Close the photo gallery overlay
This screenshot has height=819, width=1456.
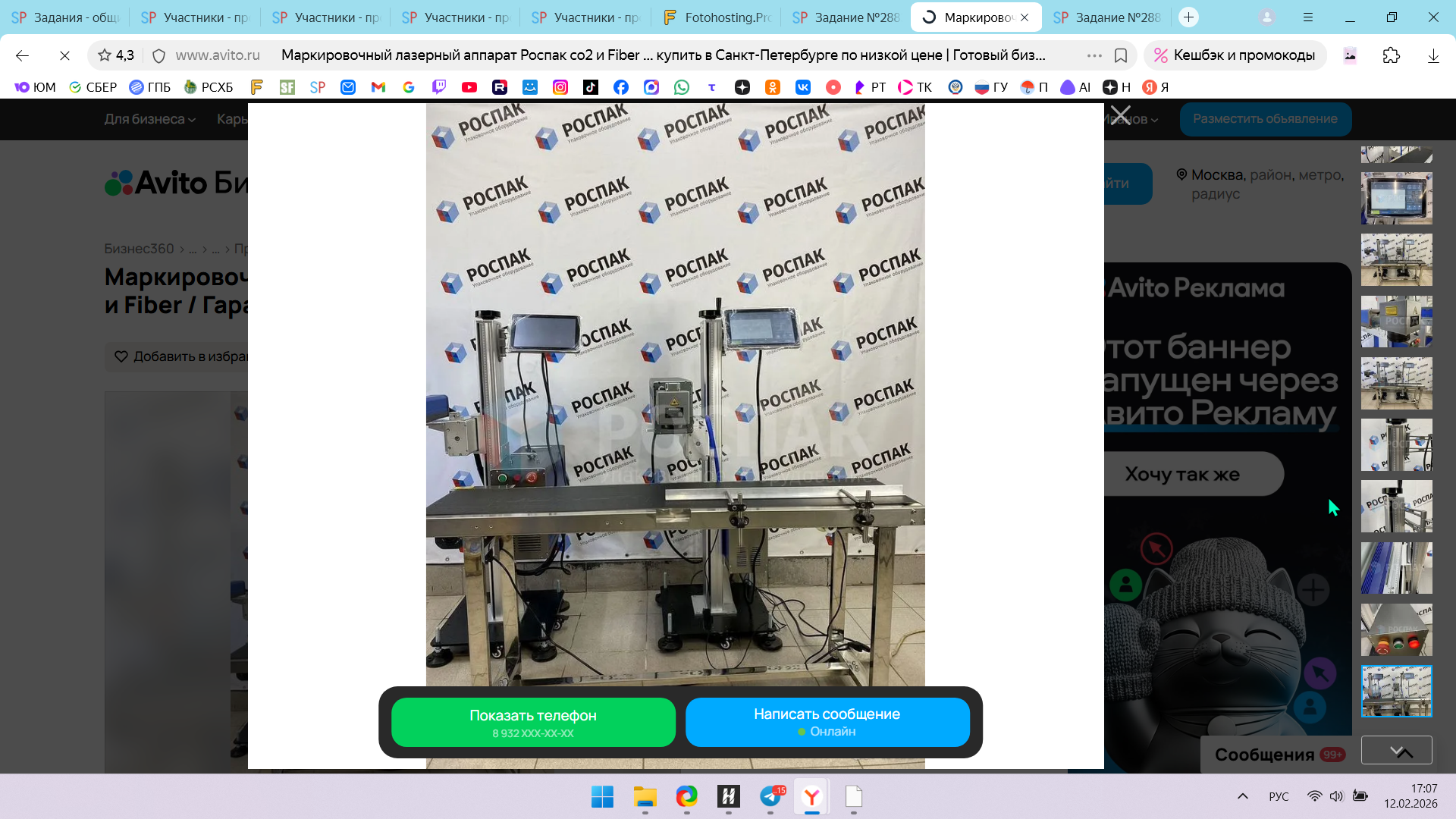[1120, 116]
